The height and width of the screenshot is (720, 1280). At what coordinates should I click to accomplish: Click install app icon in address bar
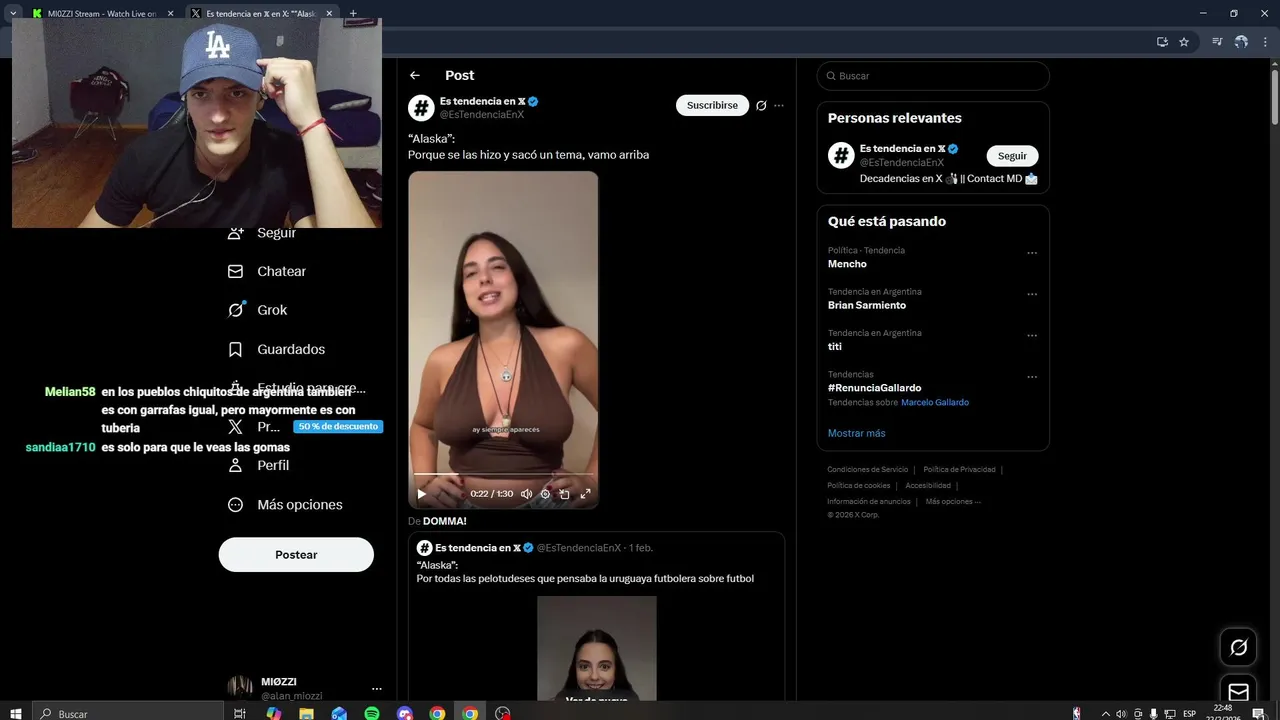tap(1162, 42)
